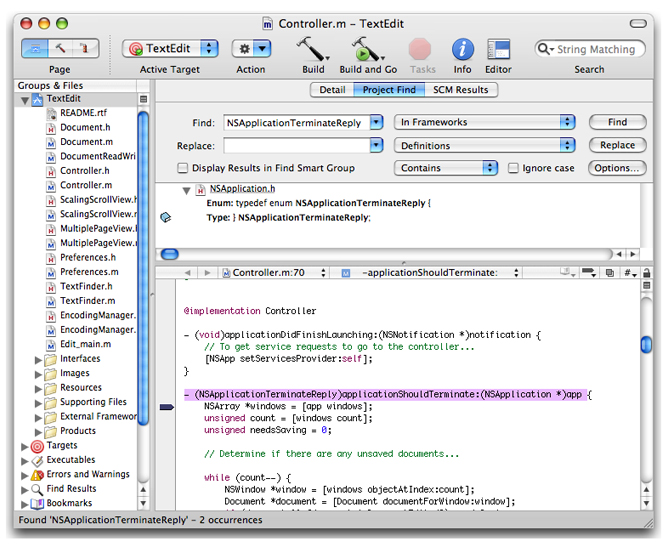Click the NSApplication.h header file icon
The height and width of the screenshot is (550, 668).
click(200, 190)
